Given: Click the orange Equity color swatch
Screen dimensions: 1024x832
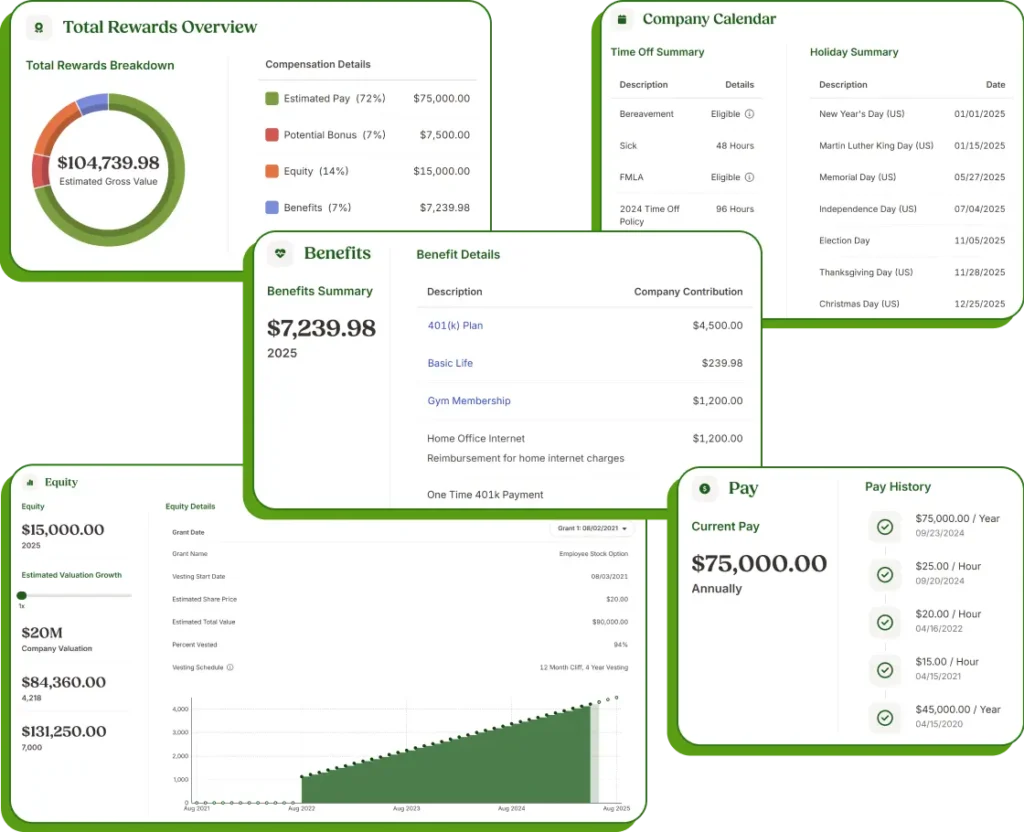Looking at the screenshot, I should click(x=272, y=171).
